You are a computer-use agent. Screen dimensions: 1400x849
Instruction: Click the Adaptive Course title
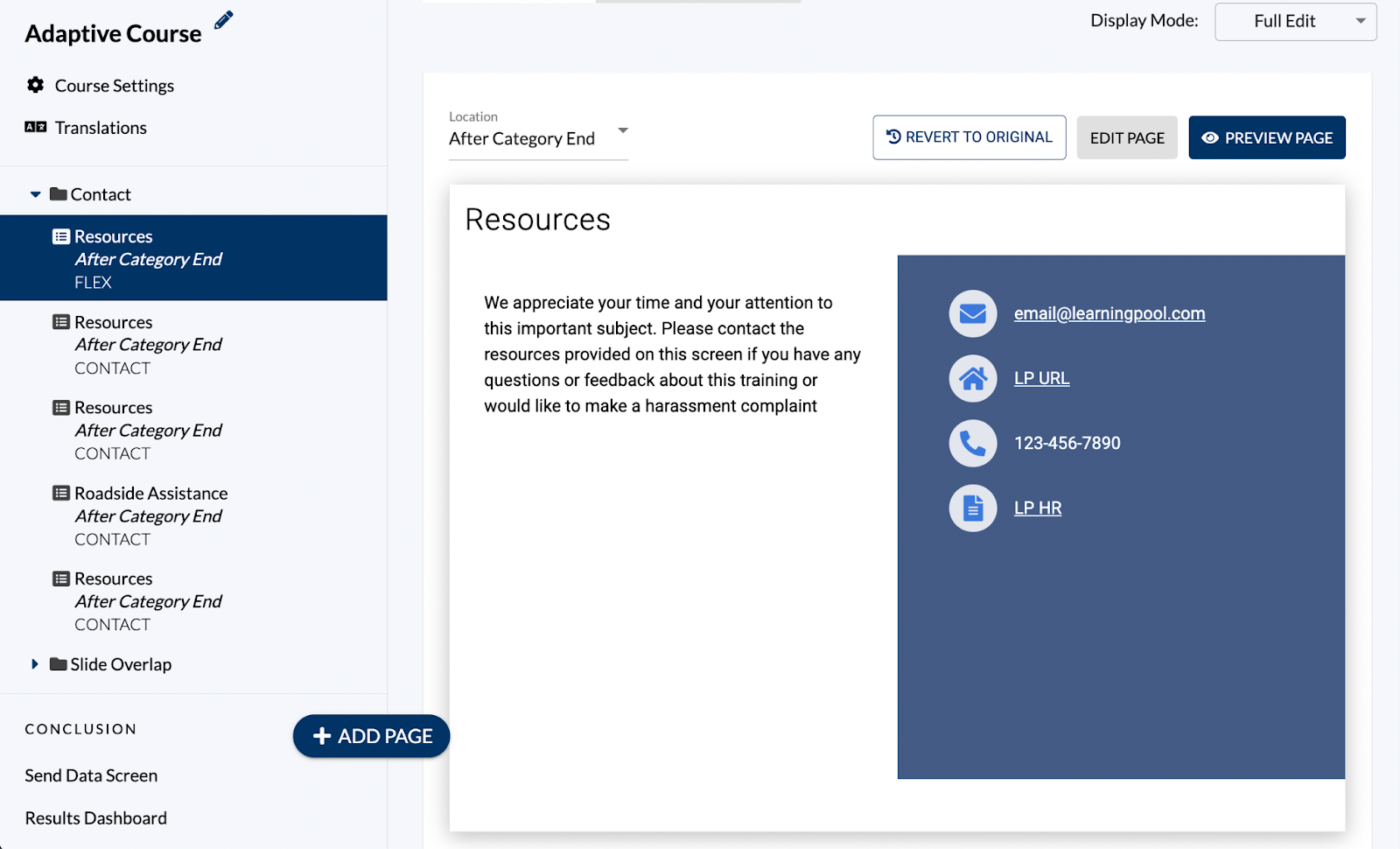pos(113,33)
